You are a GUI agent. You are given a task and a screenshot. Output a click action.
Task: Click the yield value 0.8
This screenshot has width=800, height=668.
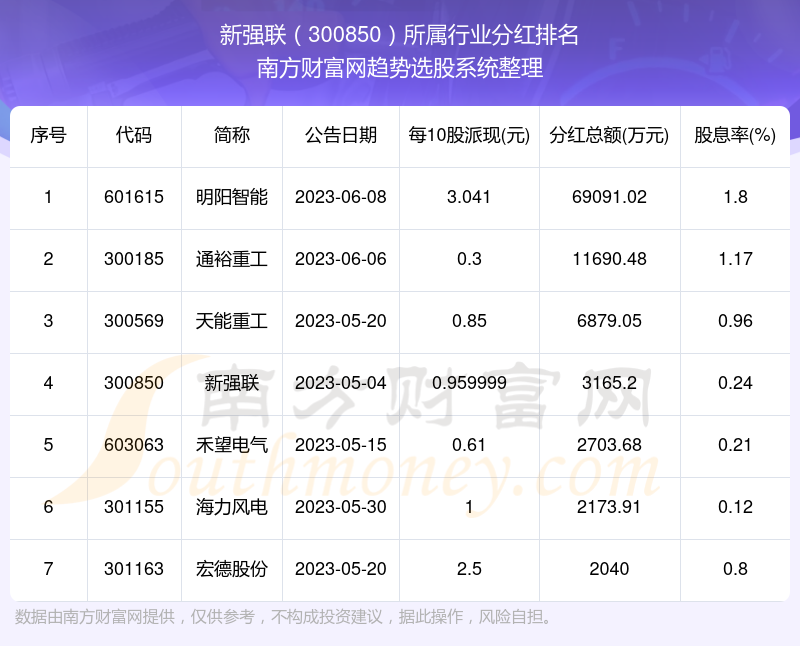735,569
